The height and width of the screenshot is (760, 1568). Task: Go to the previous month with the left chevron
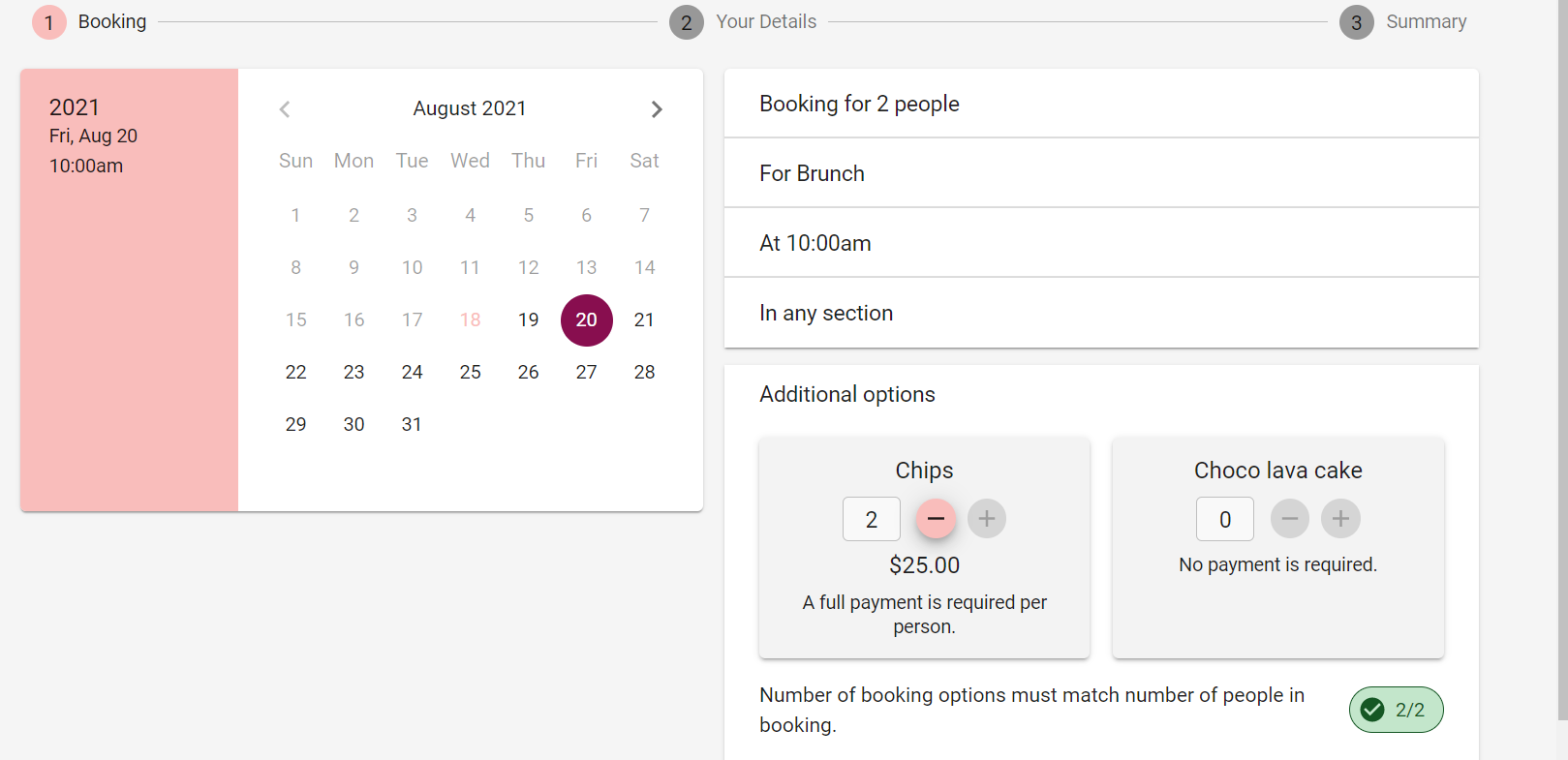285,108
